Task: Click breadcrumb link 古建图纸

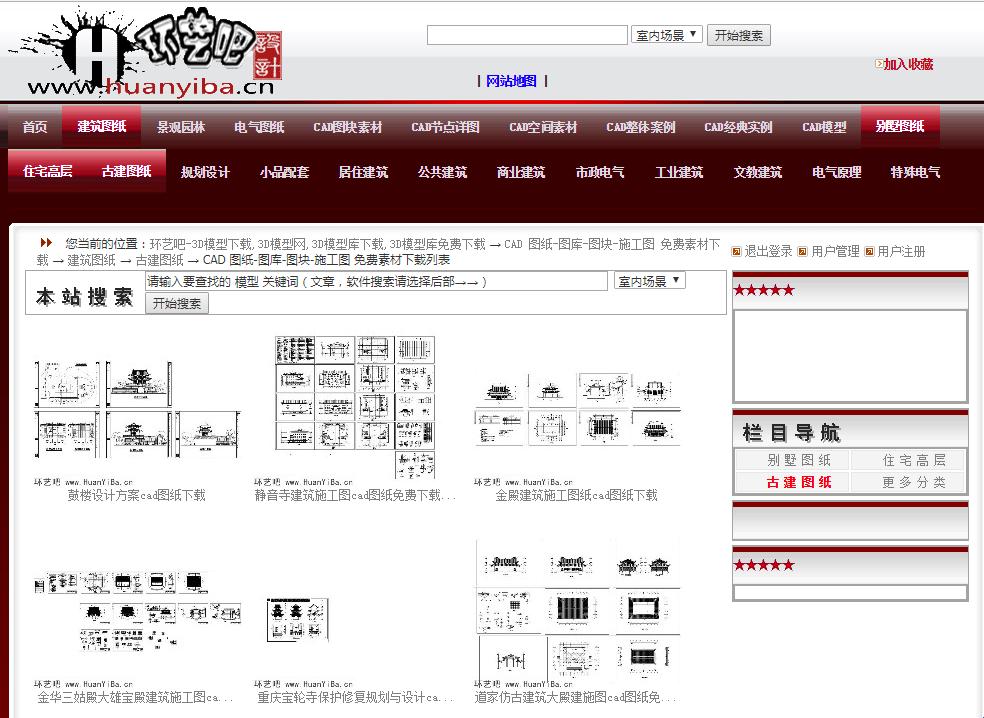Action: pos(159,260)
